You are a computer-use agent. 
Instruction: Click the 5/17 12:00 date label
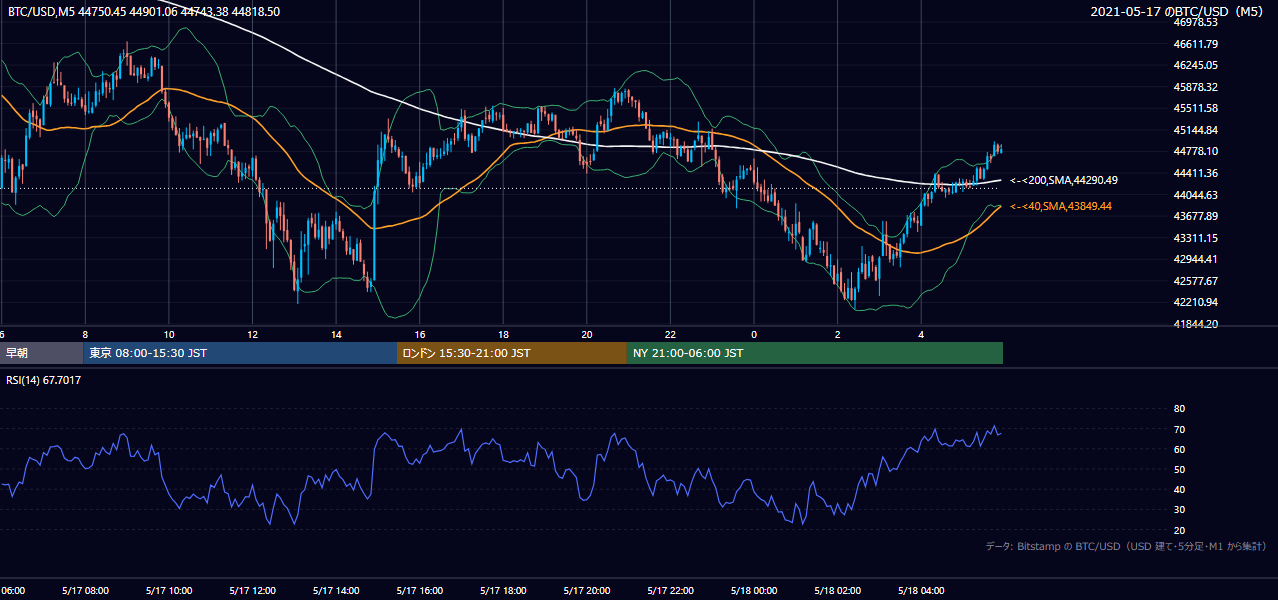pyautogui.click(x=252, y=590)
